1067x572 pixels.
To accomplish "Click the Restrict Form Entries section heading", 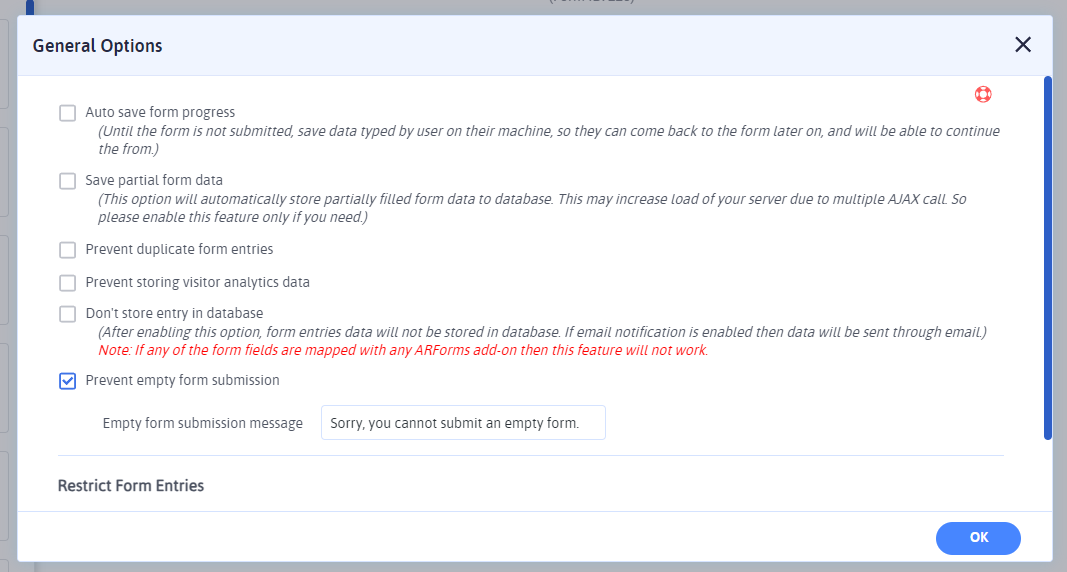I will [x=131, y=486].
